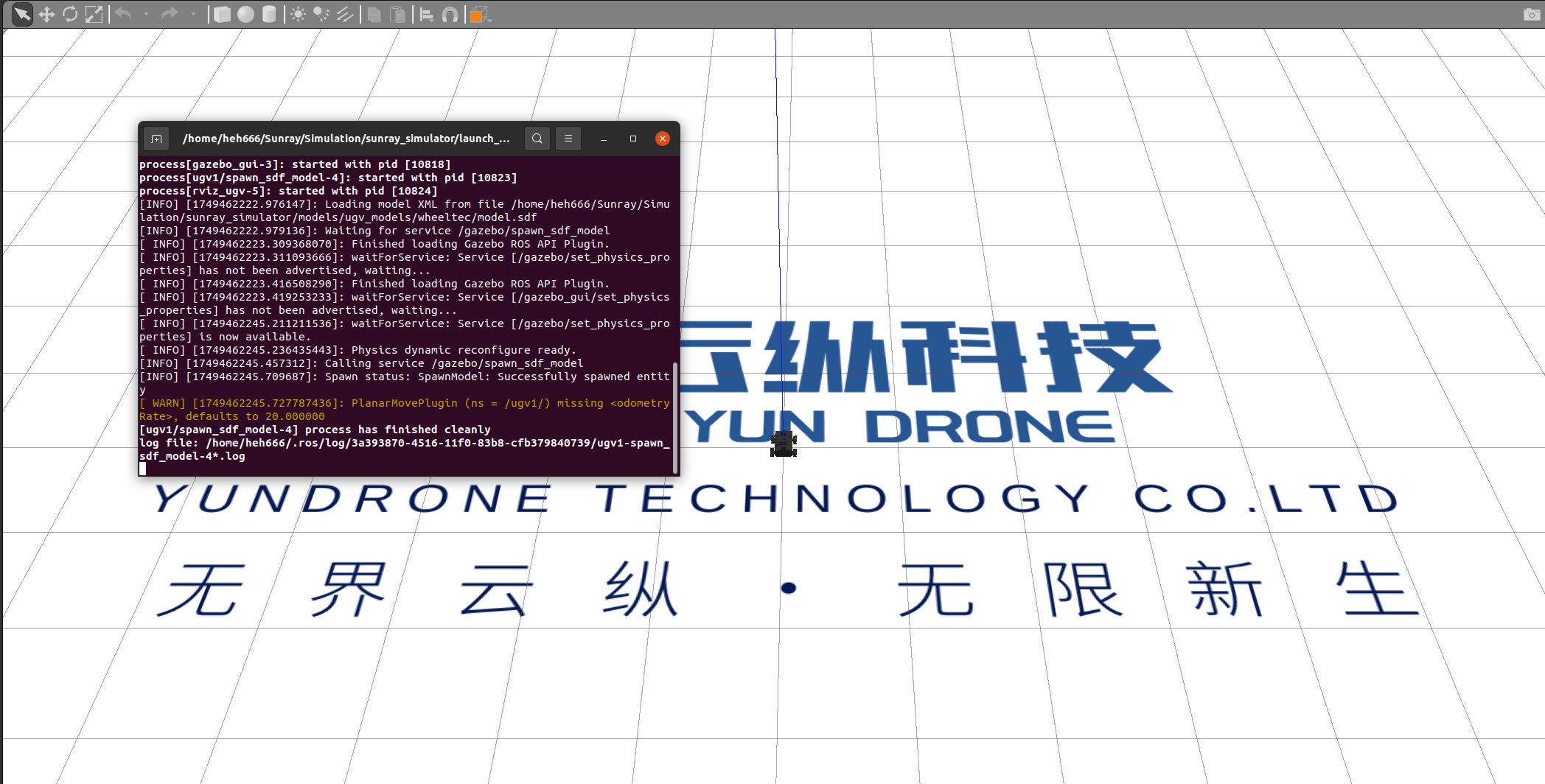Select the Scale mode tool
Image resolution: width=1545 pixels, height=784 pixels.
pos(94,14)
